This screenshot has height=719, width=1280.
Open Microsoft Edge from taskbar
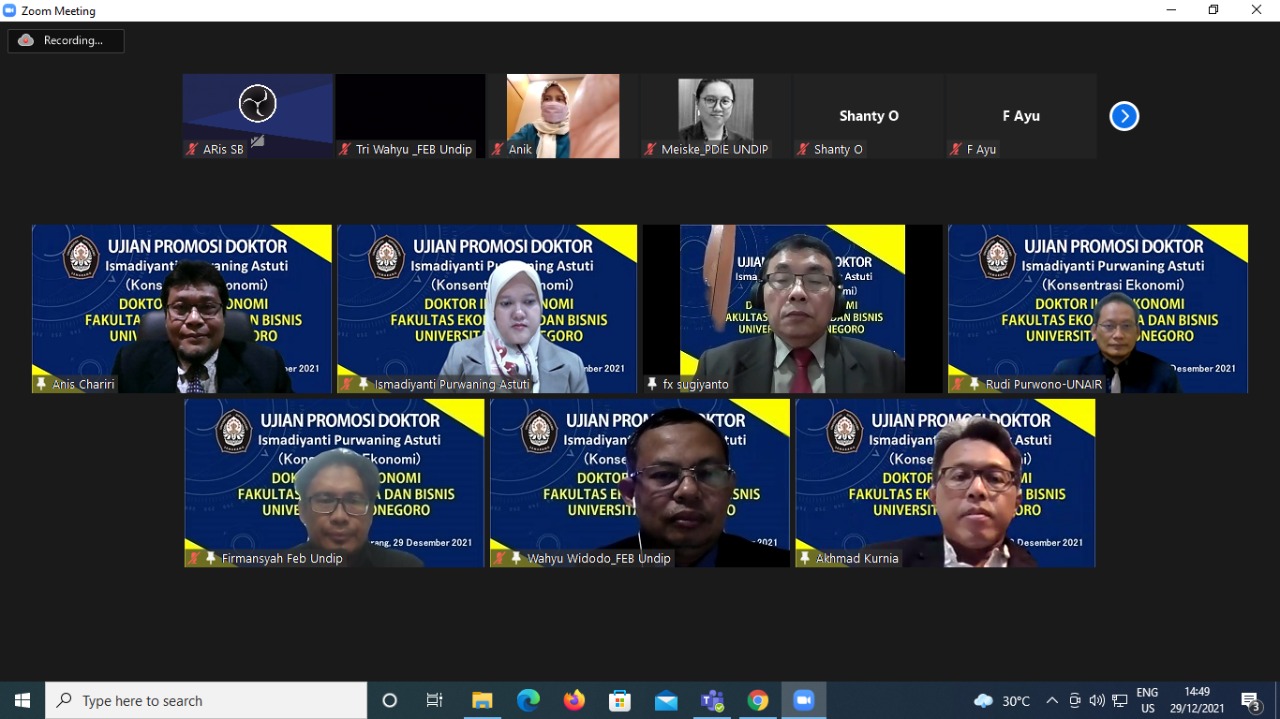pos(528,700)
